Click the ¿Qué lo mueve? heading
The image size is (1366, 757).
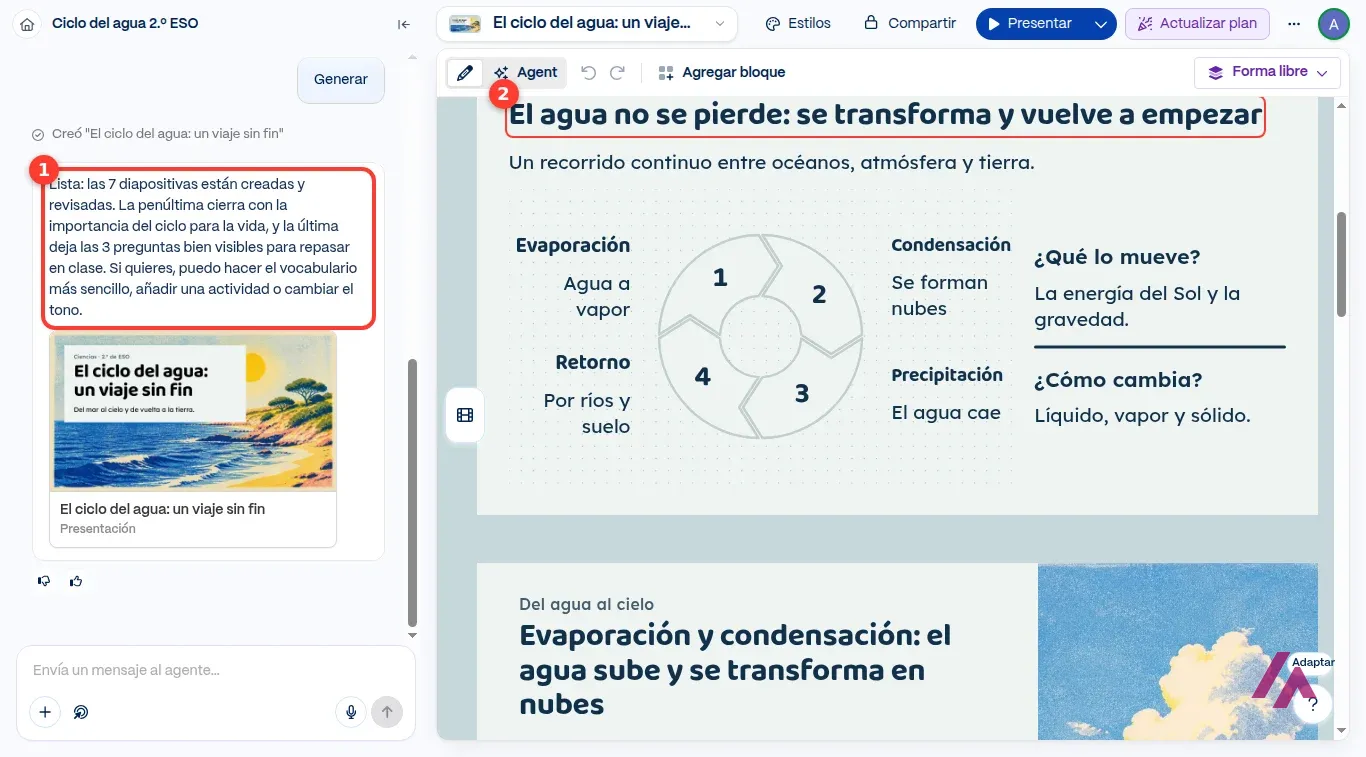point(1117,258)
